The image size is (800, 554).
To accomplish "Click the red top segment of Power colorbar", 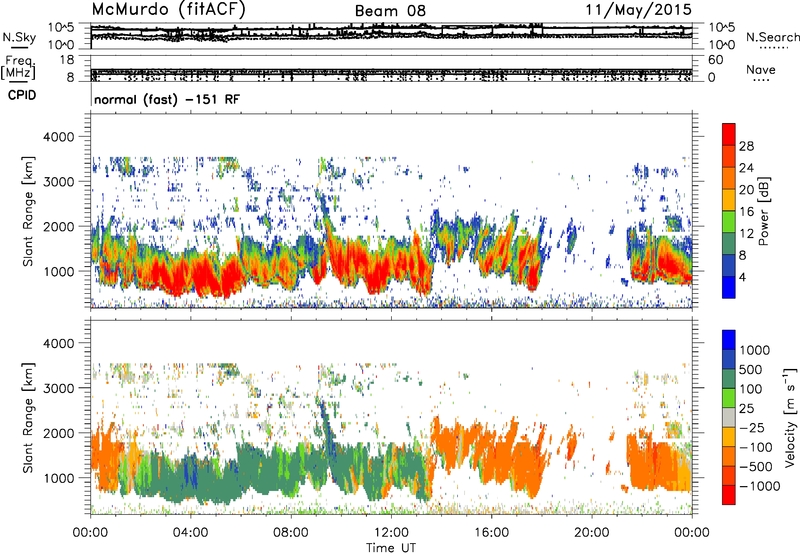I will tap(729, 134).
